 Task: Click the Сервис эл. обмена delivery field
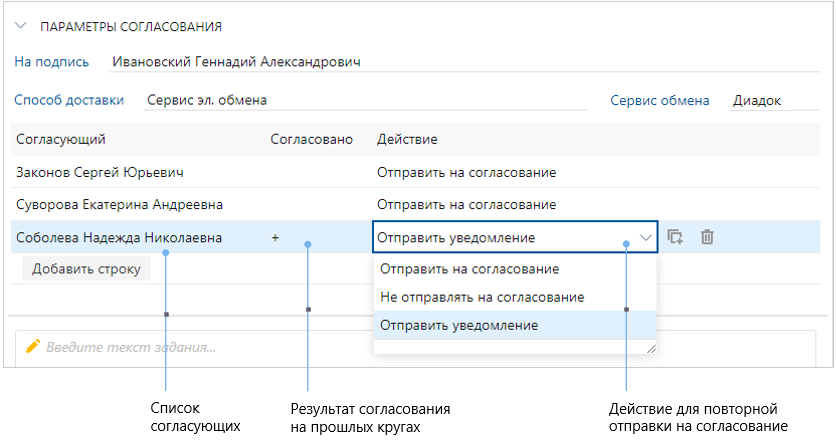(x=207, y=100)
